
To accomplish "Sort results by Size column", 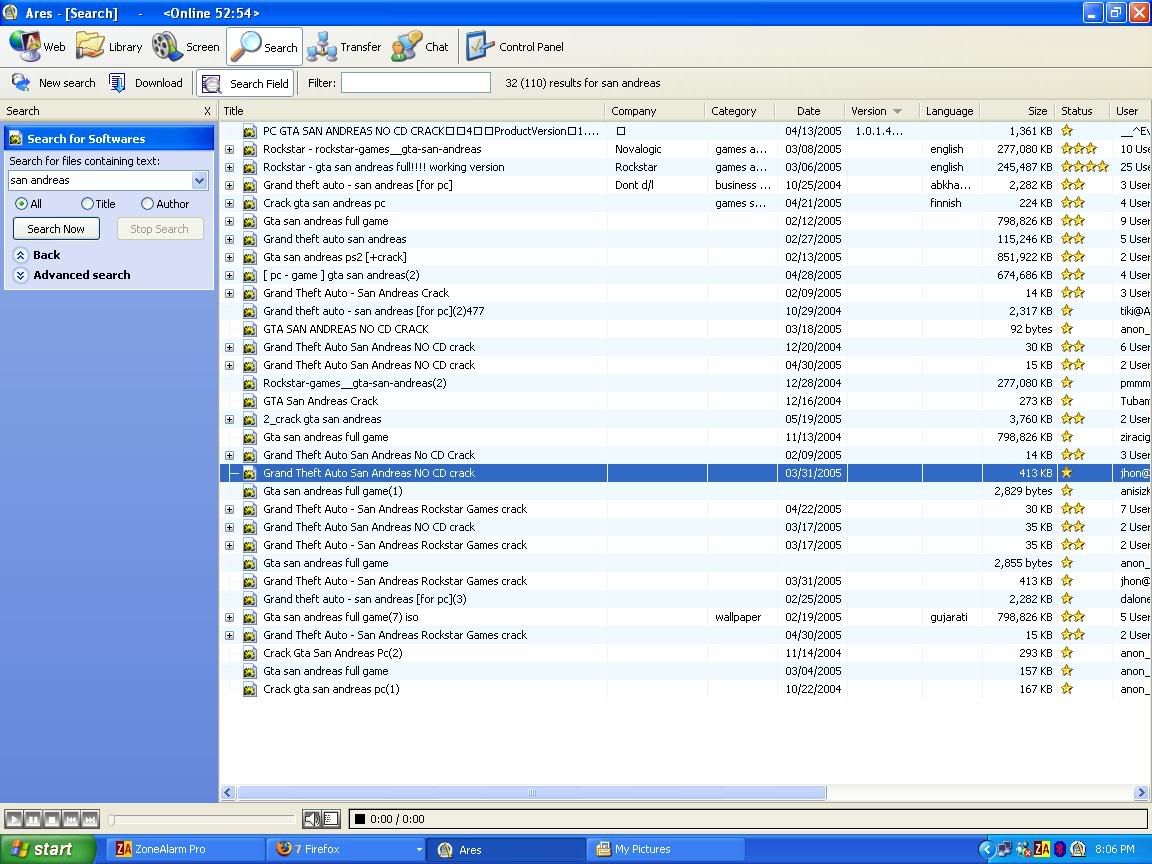I will coord(1018,111).
